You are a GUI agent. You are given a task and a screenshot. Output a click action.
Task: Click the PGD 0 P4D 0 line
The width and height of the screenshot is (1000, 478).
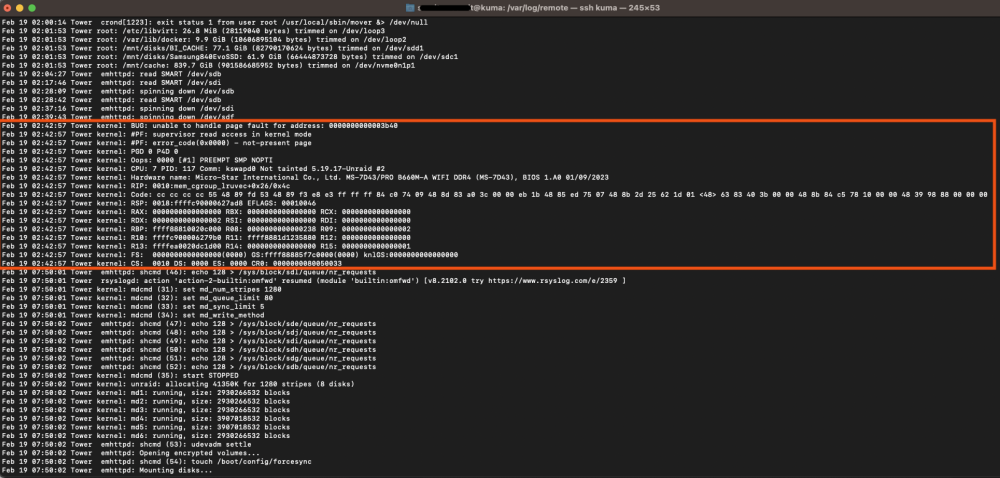point(90,152)
